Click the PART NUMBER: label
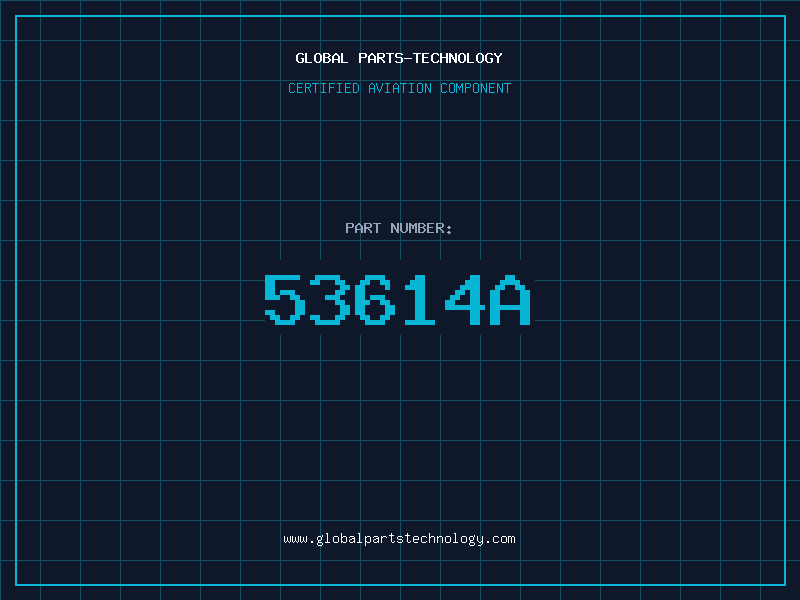 coord(398,228)
